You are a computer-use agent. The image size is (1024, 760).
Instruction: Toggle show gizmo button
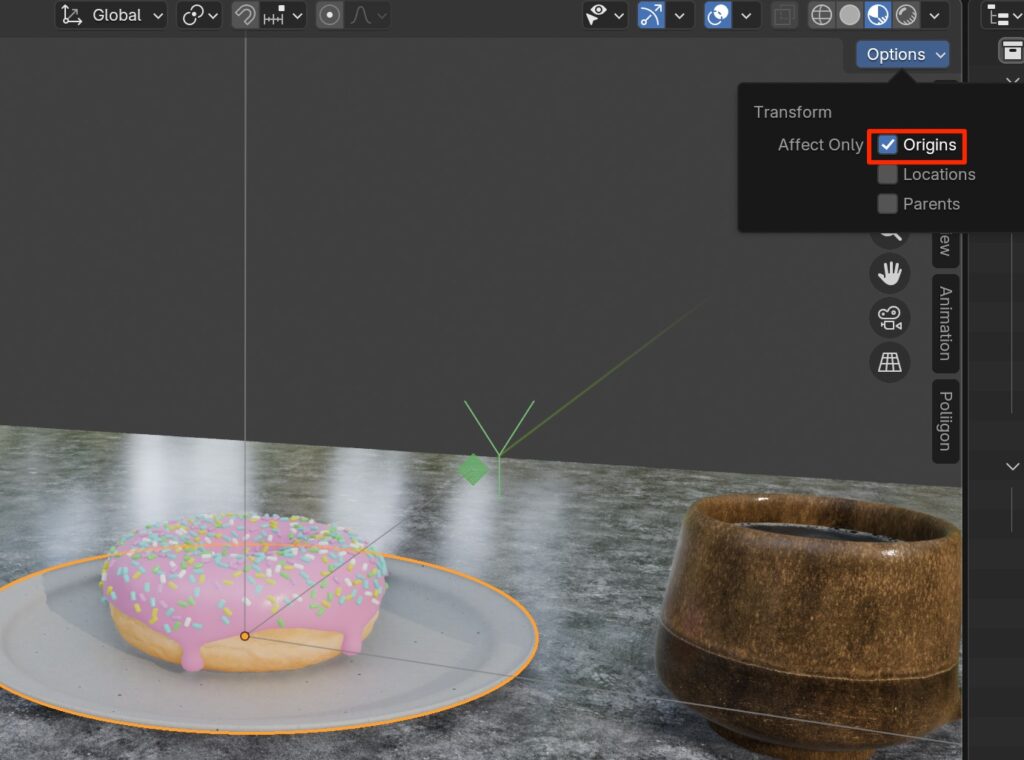pos(651,16)
